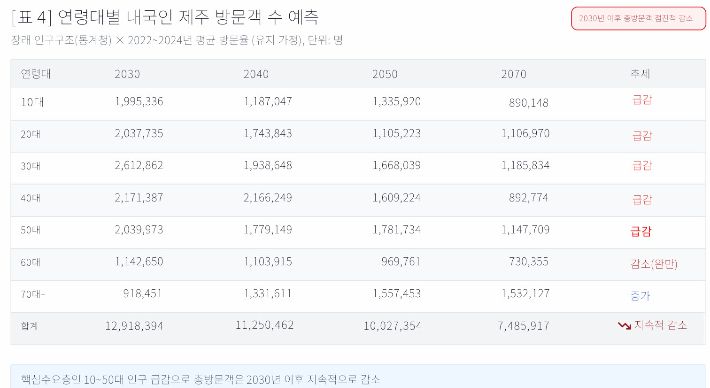710x388 pixels.
Task: Click the value 1,142,650 in the 60대 row
Action: pos(139,262)
